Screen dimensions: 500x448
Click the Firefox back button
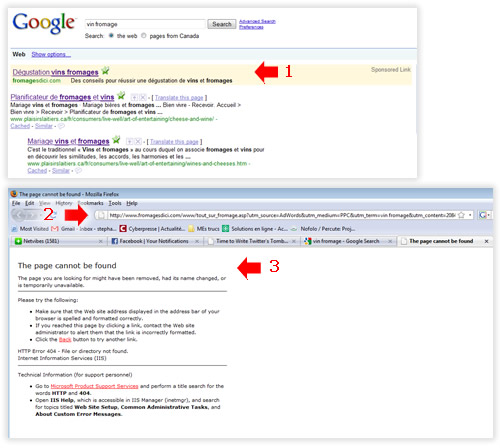19,215
